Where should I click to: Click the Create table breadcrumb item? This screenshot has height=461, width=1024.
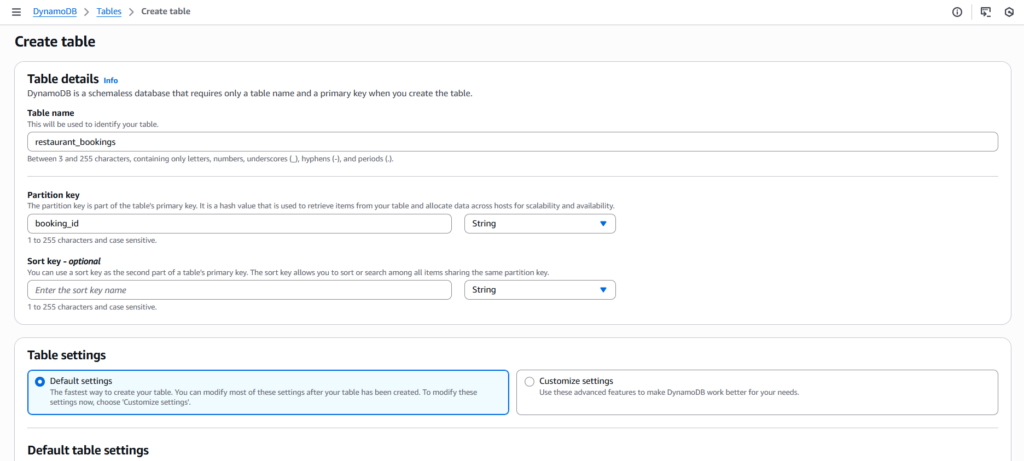pyautogui.click(x=165, y=12)
